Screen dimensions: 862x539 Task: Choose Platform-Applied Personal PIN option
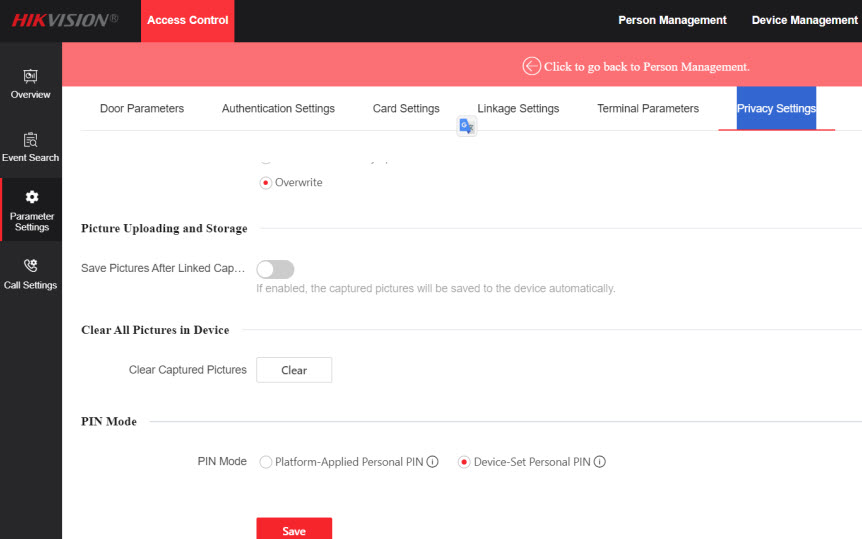coord(266,462)
